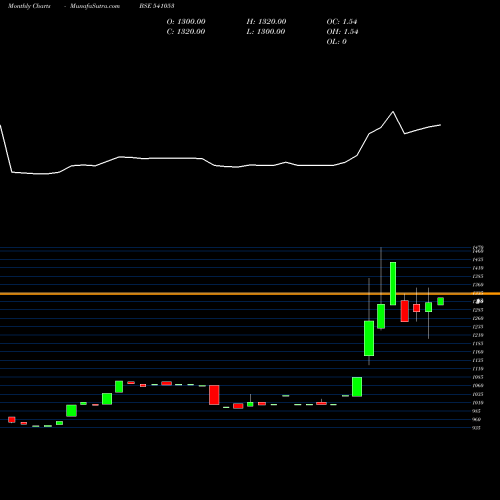The width and height of the screenshot is (500, 500).
Task: Click the 'Monthly Charts' title text
Action: coord(29,6)
